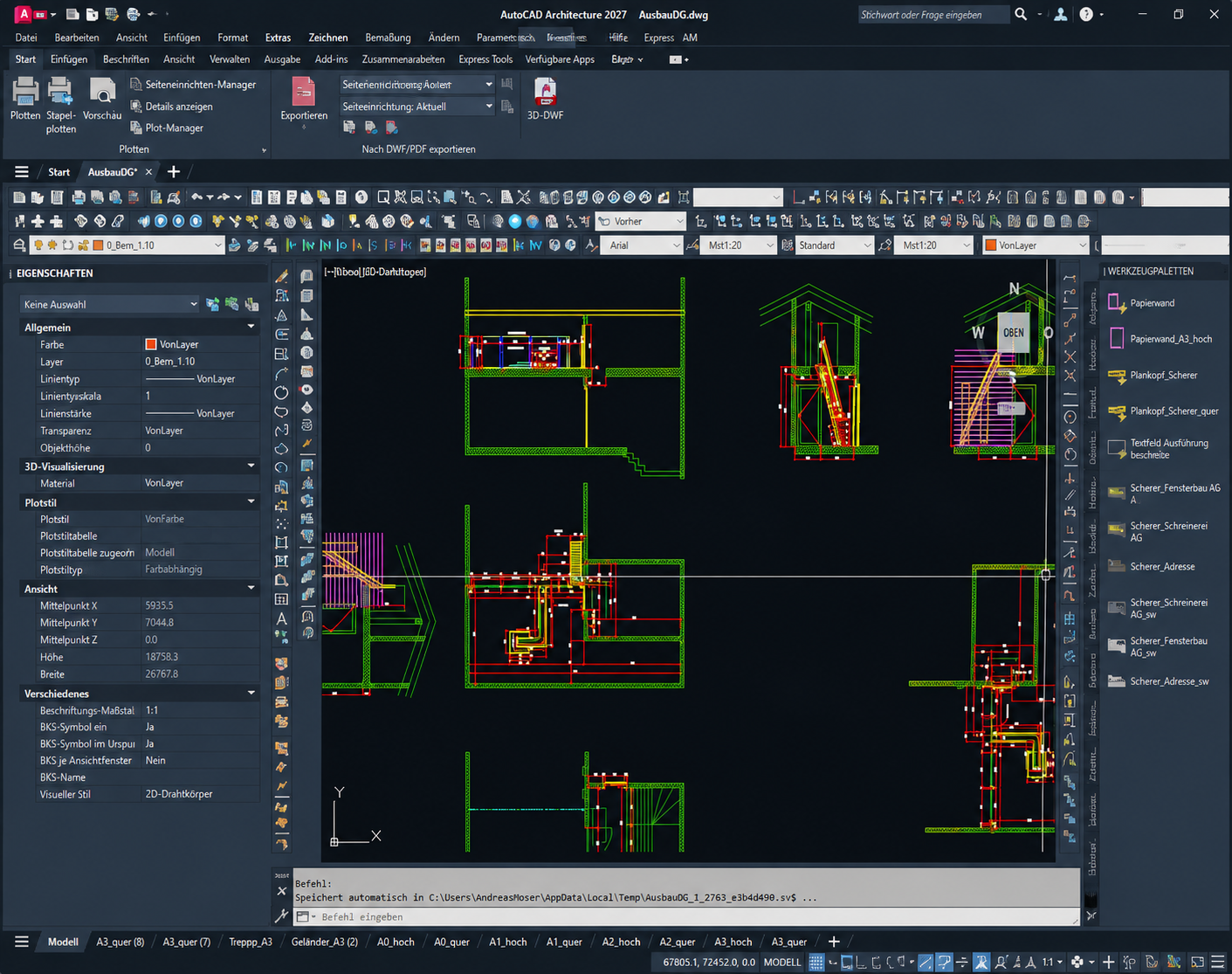
Task: Select Textfeld Ausführung beschreibe tool
Action: pyautogui.click(x=1159, y=449)
